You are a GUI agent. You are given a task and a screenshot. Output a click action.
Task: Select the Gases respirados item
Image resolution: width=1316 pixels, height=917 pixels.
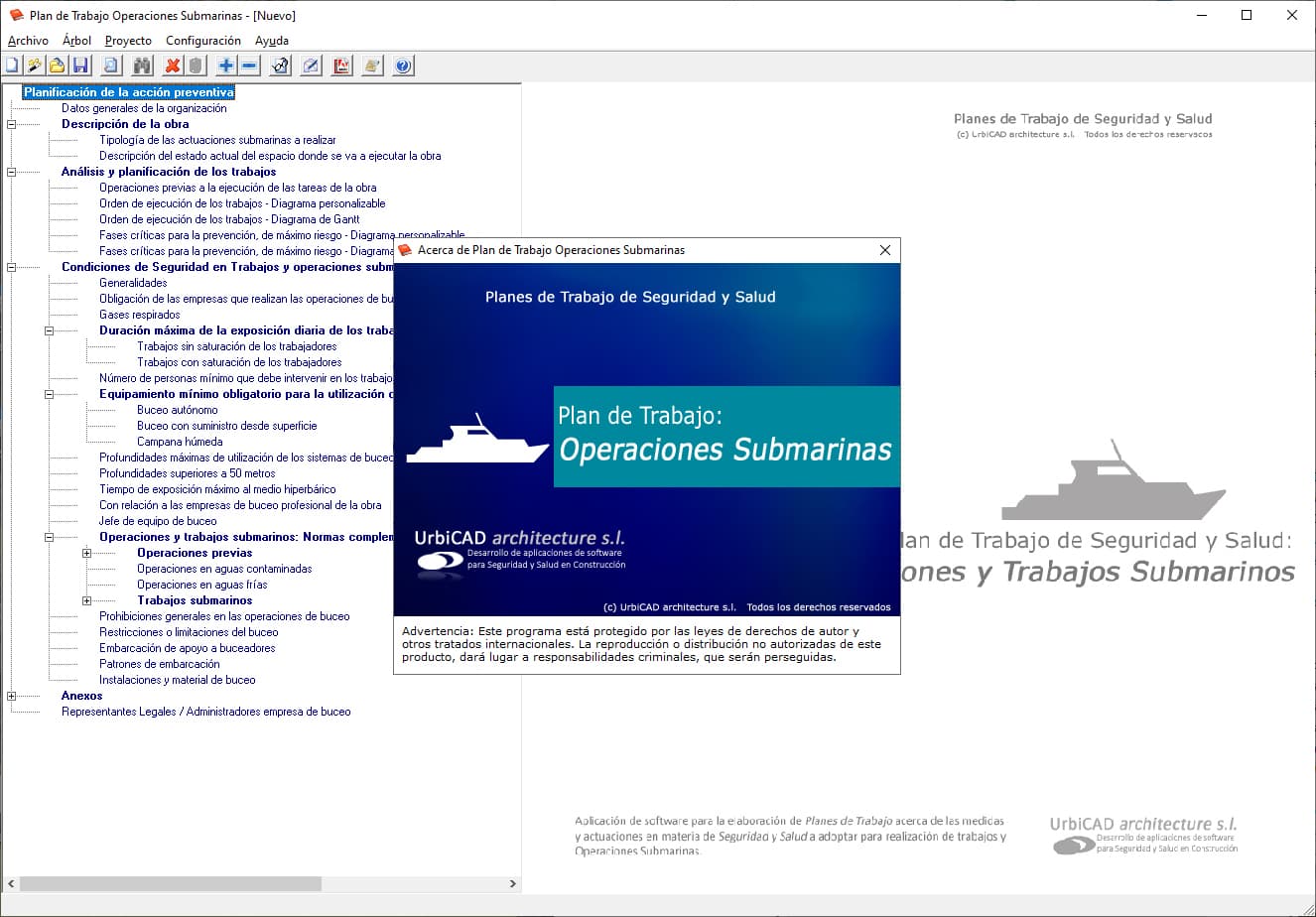pos(139,315)
